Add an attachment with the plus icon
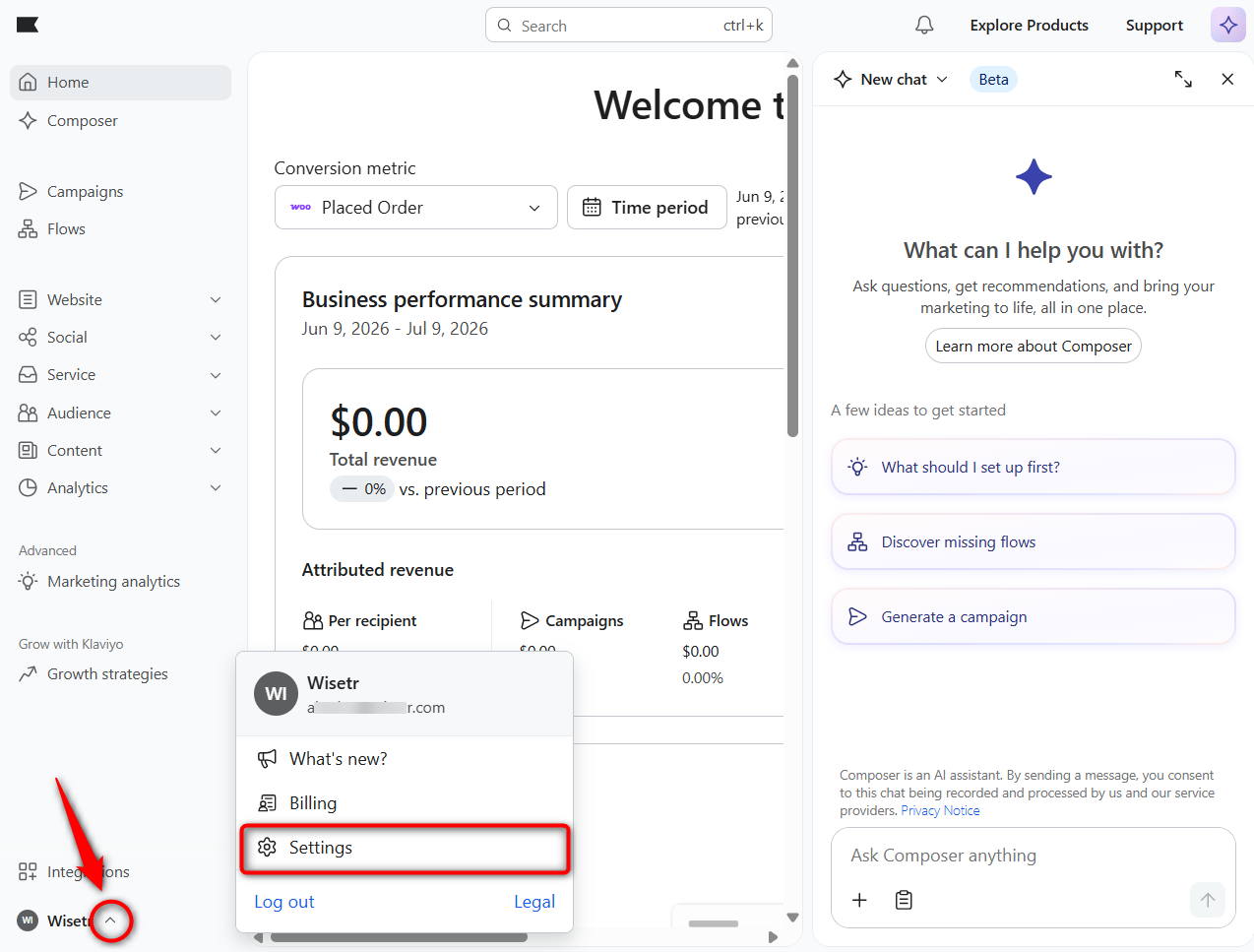1254x952 pixels. [x=859, y=900]
